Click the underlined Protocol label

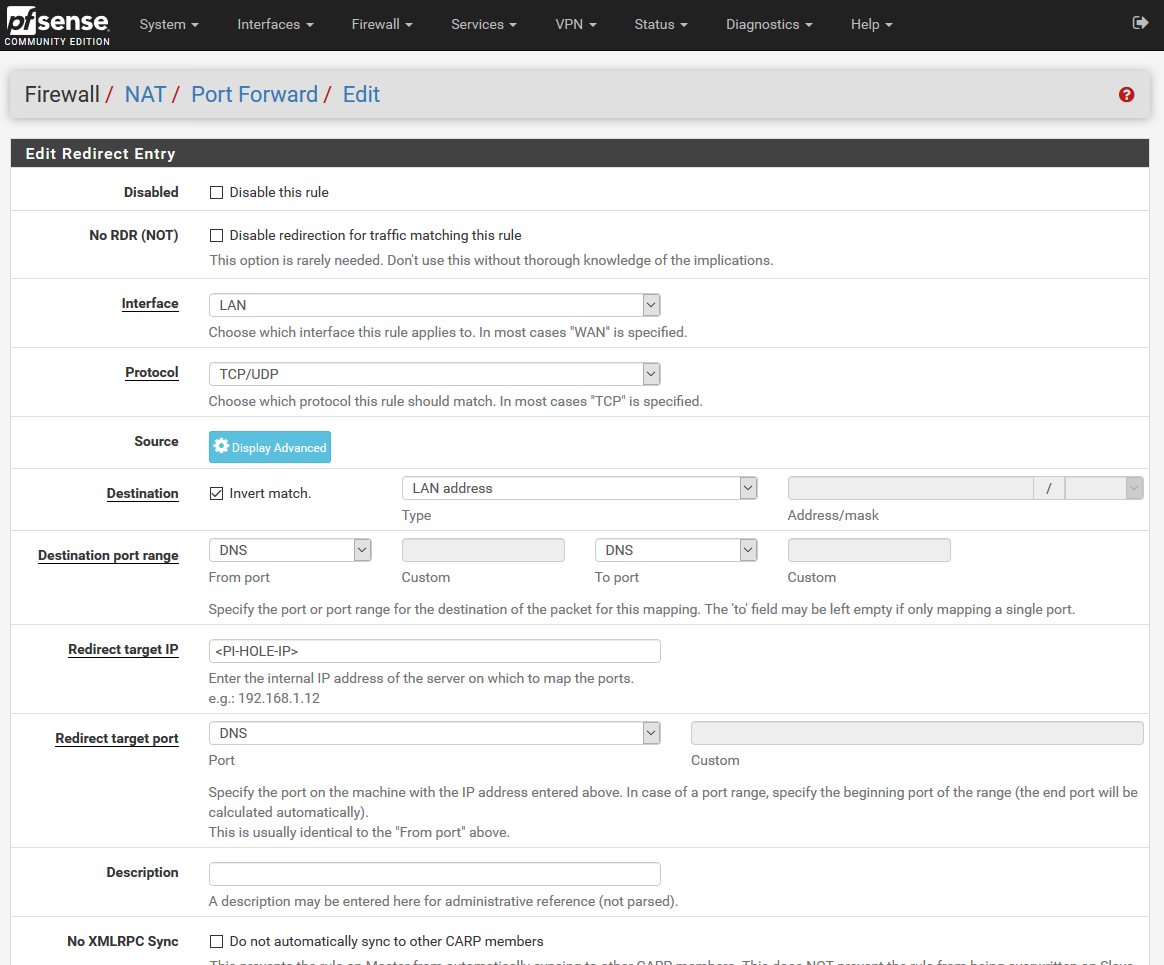pyautogui.click(x=151, y=373)
